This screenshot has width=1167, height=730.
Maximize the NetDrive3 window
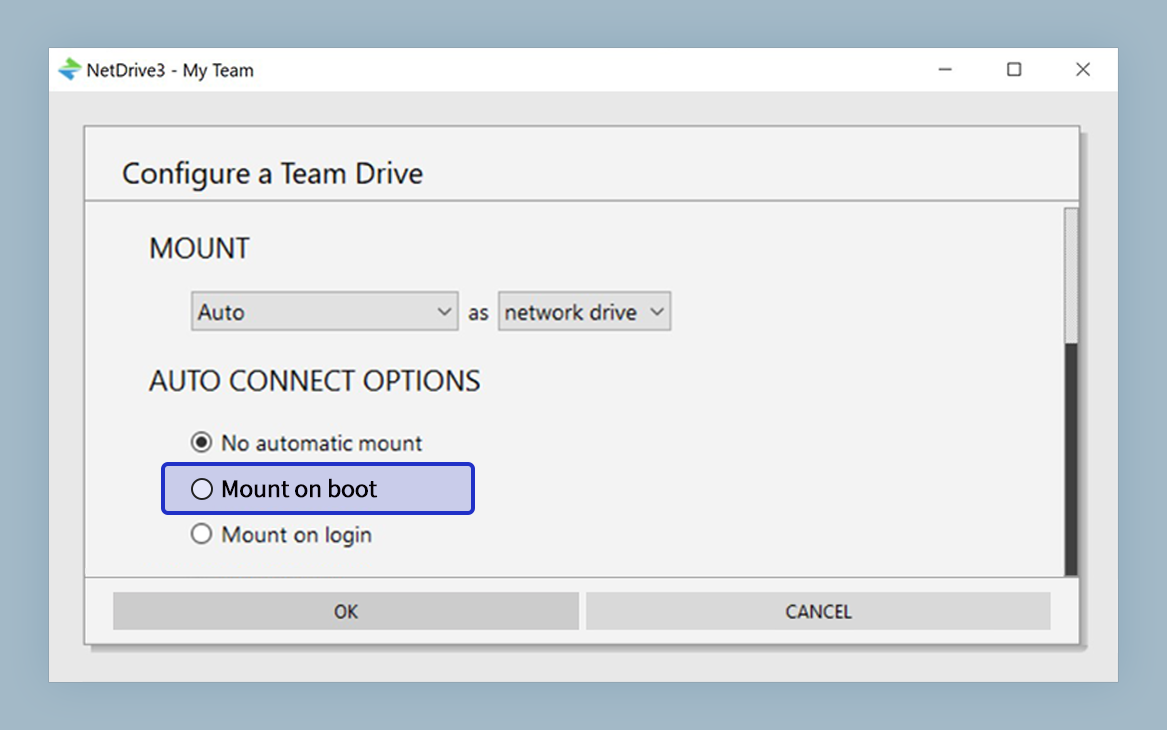click(1014, 70)
